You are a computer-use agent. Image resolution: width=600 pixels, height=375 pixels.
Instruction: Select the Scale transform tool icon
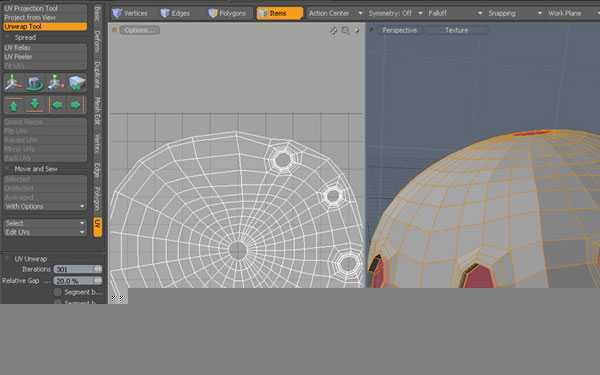[x=55, y=83]
